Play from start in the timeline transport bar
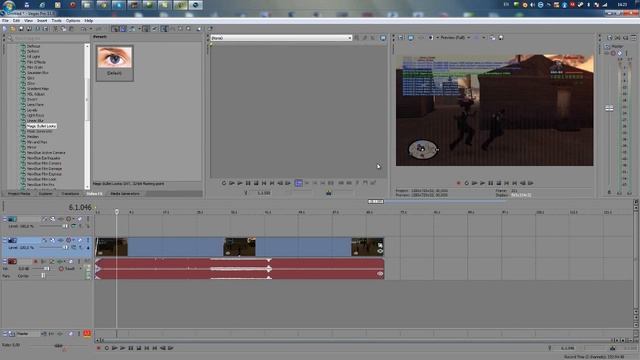The width and height of the screenshot is (640, 360). point(115,348)
